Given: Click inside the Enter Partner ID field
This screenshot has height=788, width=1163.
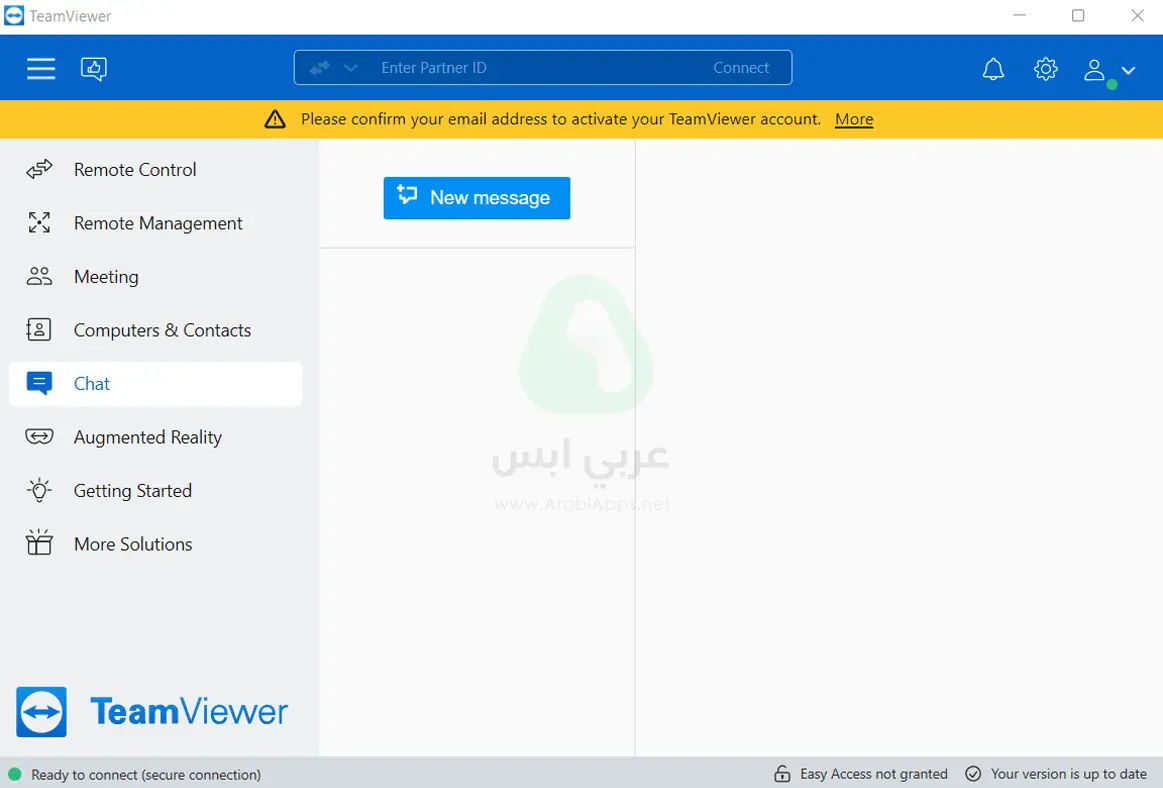Looking at the screenshot, I should [500, 67].
